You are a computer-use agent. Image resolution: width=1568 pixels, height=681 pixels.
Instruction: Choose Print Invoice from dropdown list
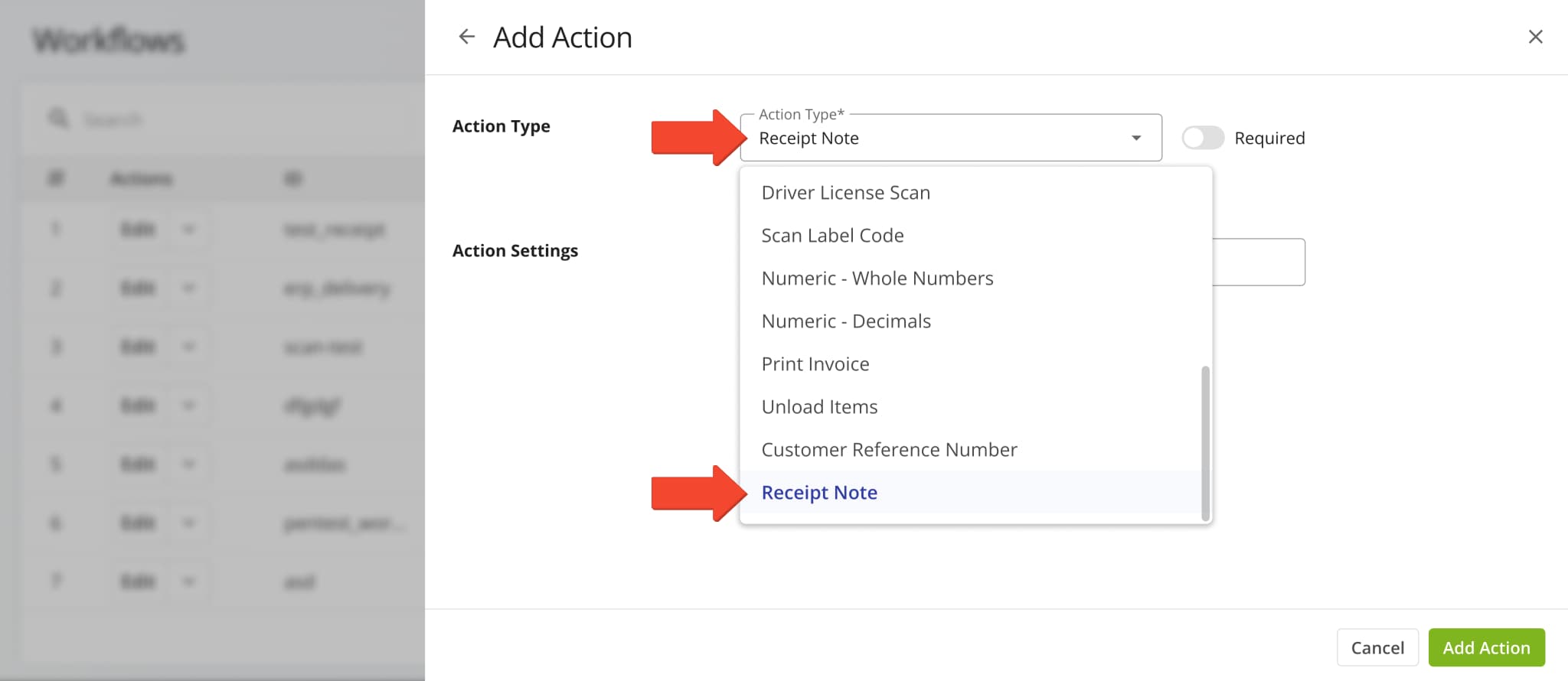point(815,364)
